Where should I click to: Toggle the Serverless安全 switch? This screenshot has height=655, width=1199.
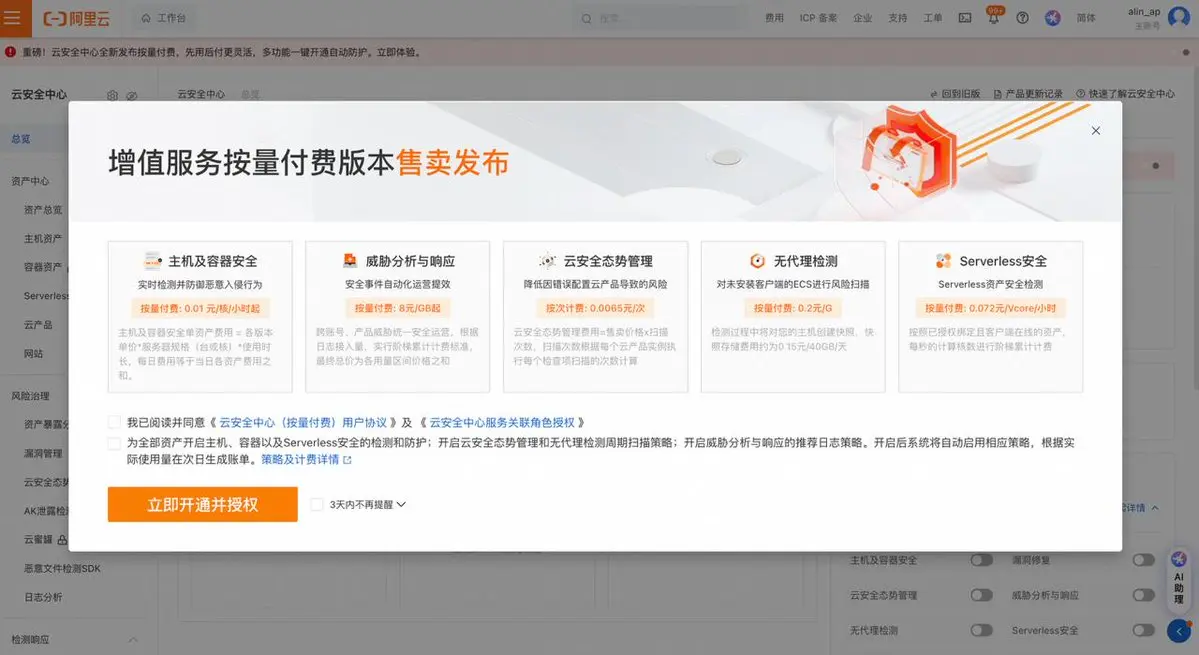1143,631
